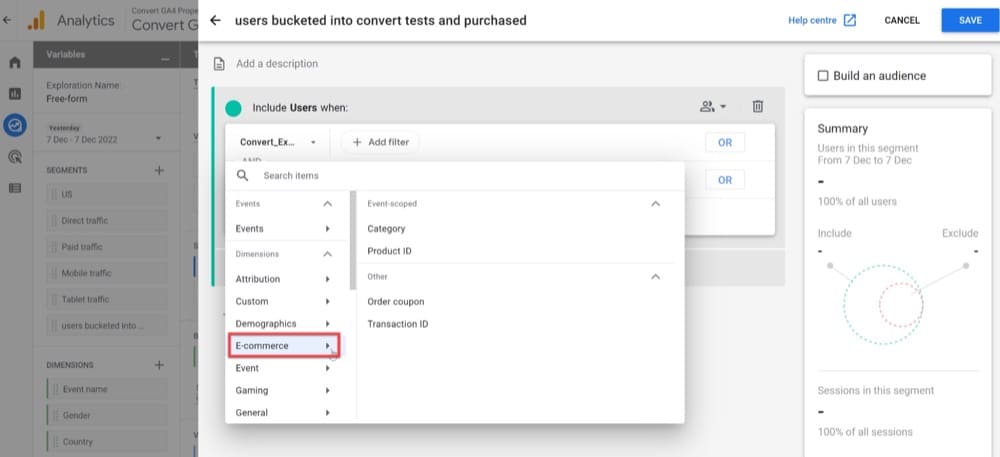Delete the condition group via trash icon
This screenshot has height=457, width=1000.
757,107
